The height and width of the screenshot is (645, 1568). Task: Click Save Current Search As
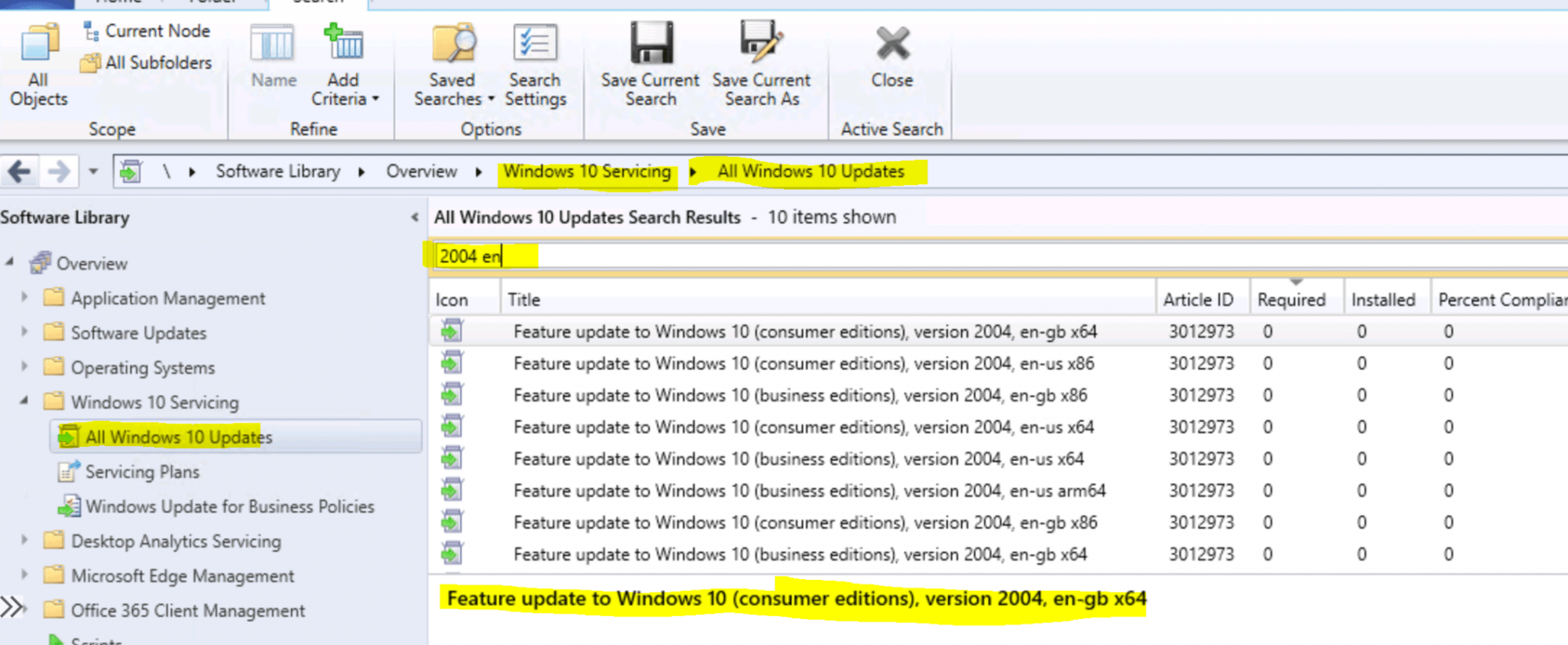coord(761,65)
